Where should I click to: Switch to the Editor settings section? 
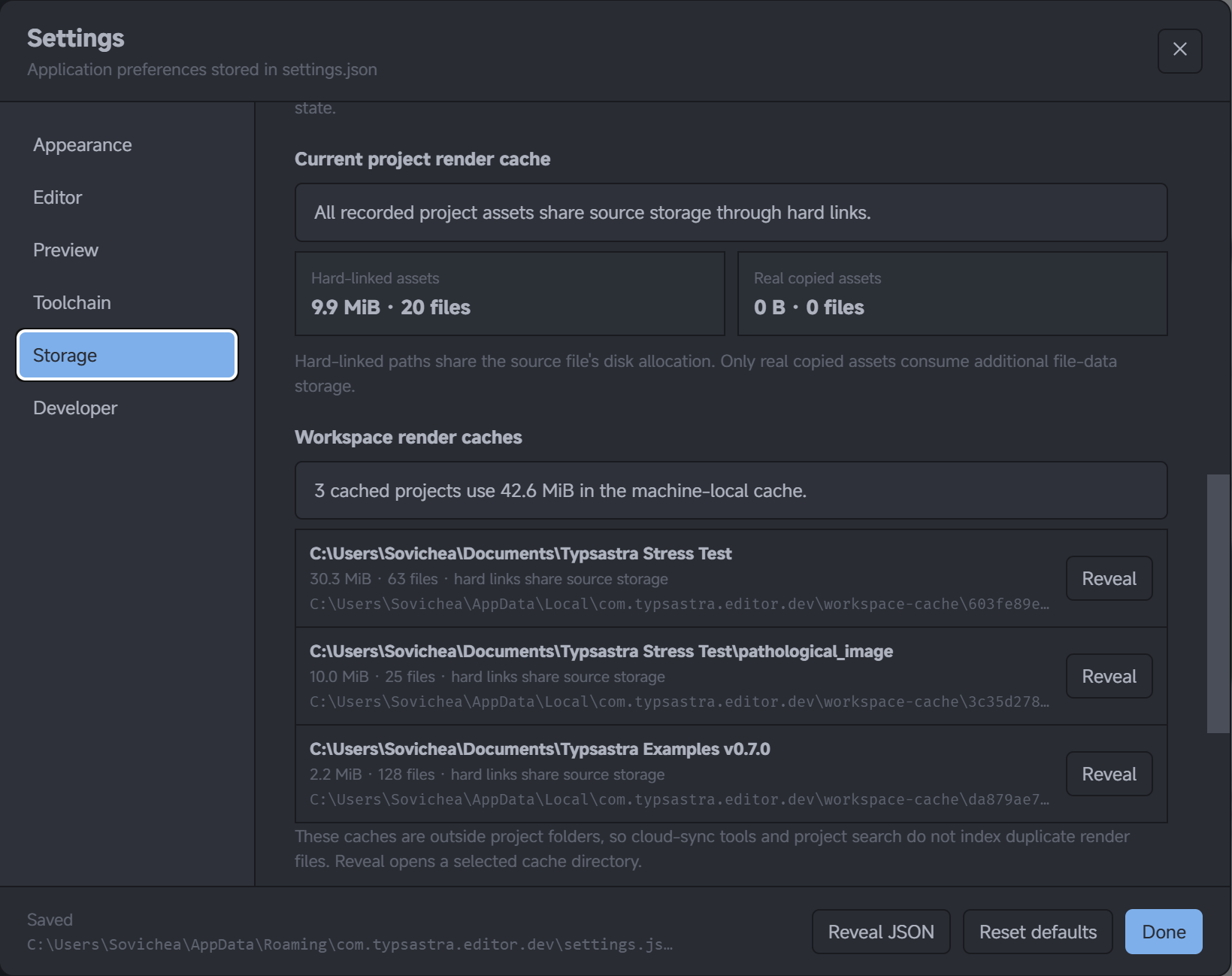point(127,198)
